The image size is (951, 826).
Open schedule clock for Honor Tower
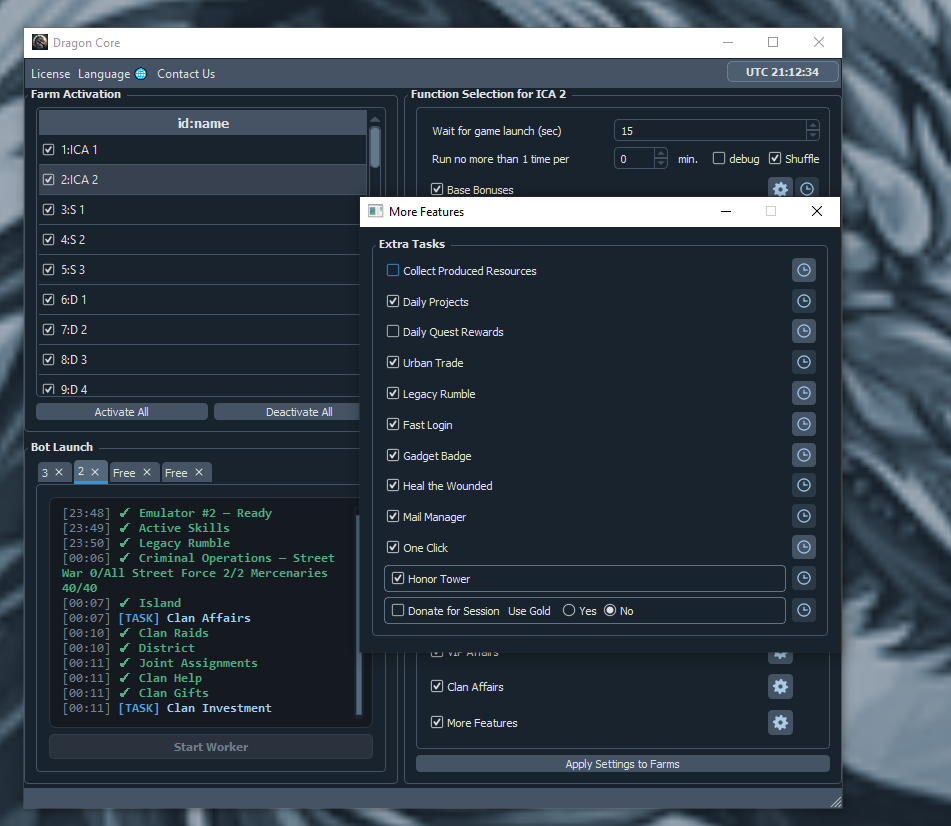tap(804, 579)
